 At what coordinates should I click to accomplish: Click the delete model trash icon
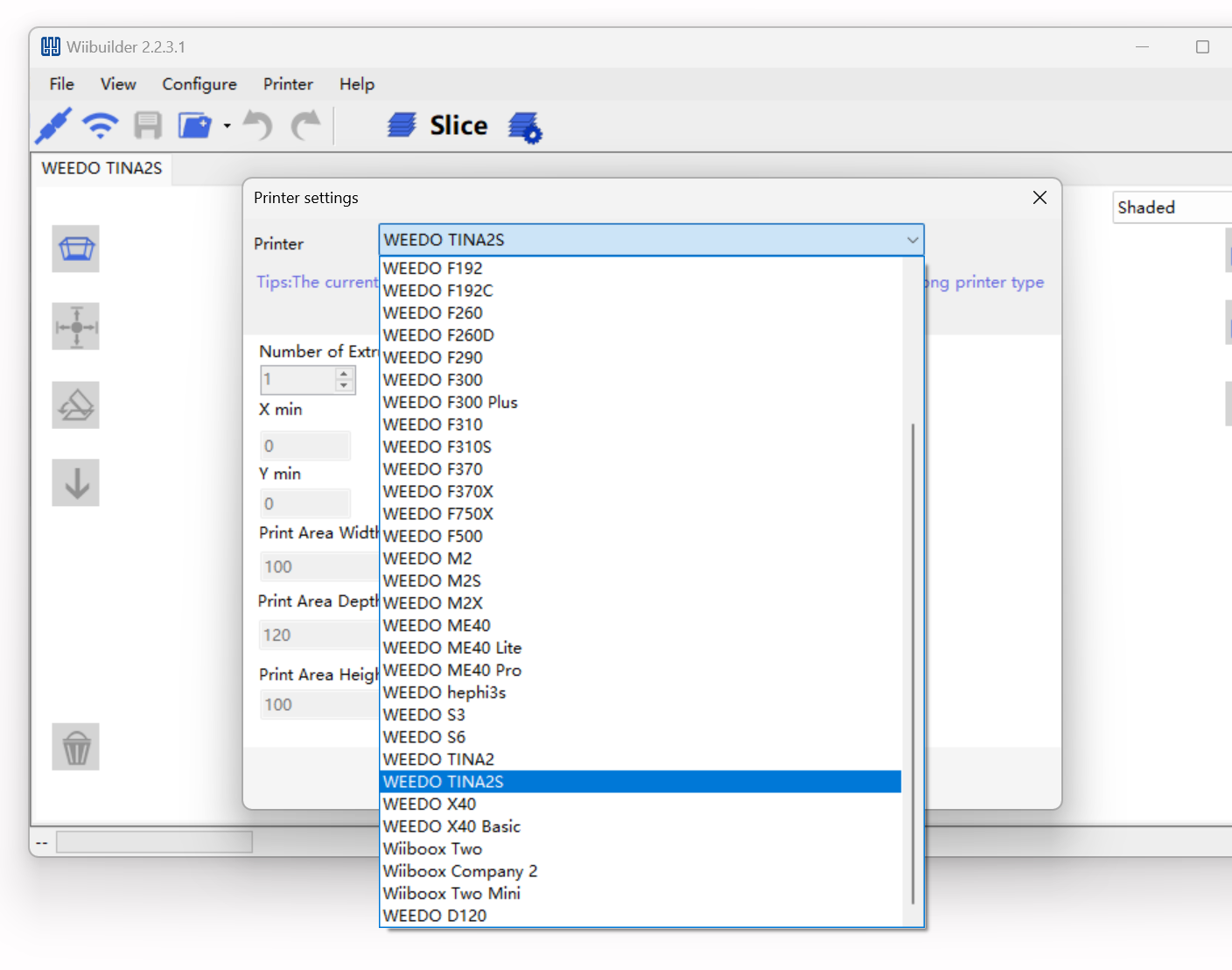tap(75, 747)
